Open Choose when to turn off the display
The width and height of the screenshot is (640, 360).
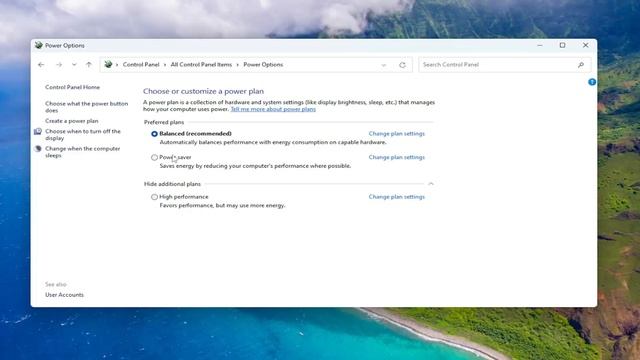click(83, 135)
